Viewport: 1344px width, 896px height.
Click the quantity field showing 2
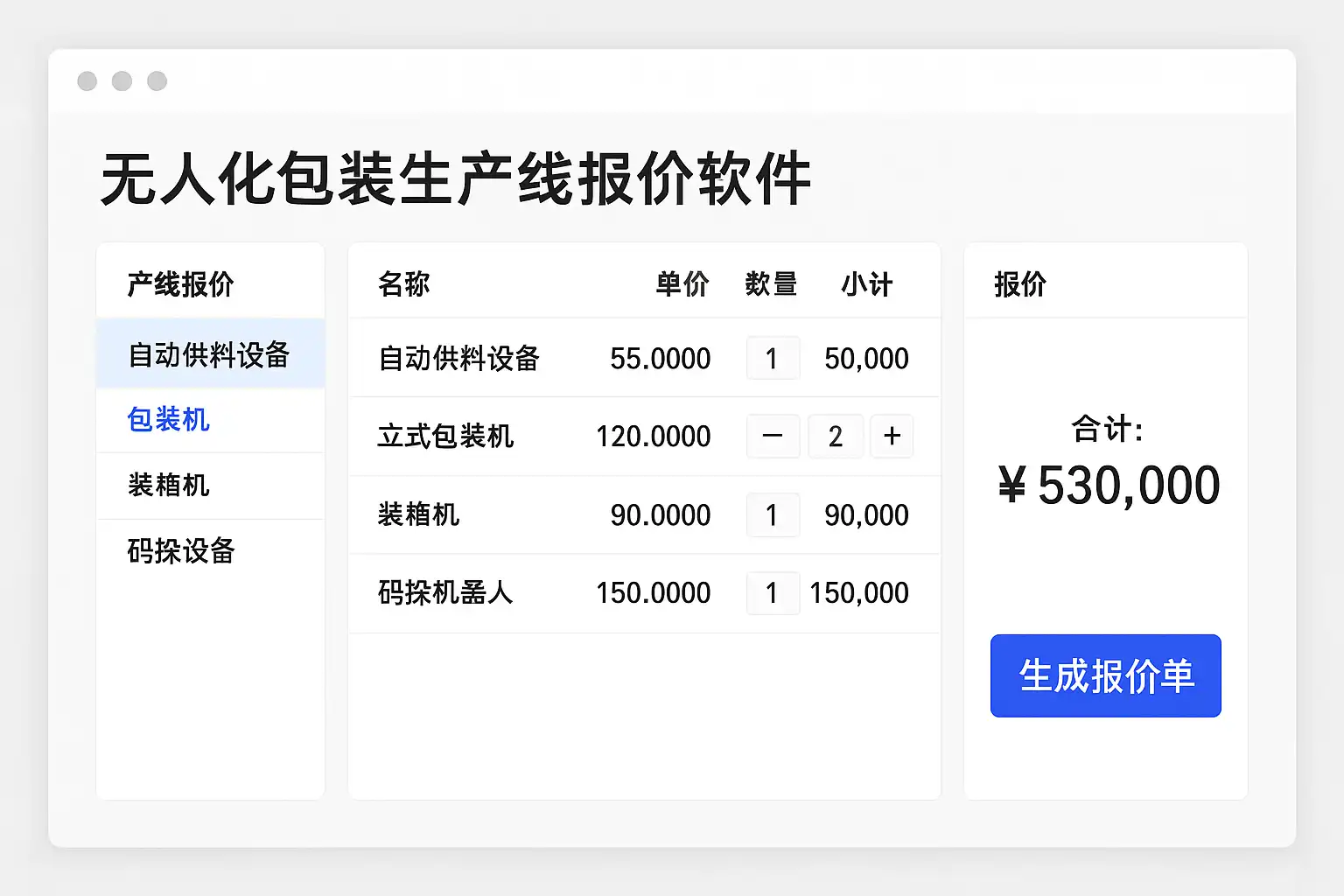[x=836, y=436]
